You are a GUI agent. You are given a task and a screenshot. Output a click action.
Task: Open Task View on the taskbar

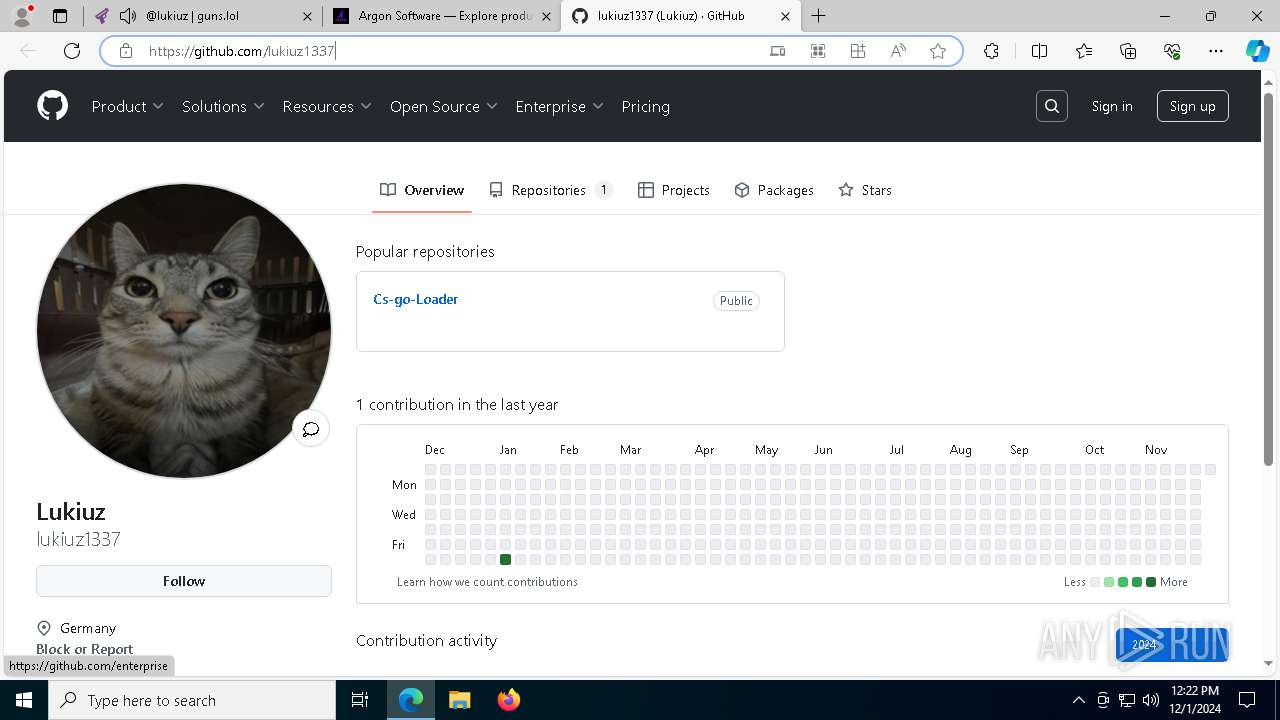(x=360, y=700)
